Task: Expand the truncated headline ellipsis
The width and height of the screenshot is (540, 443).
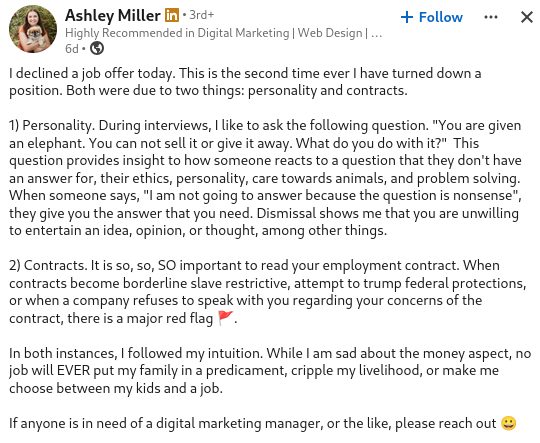Action: (x=377, y=35)
